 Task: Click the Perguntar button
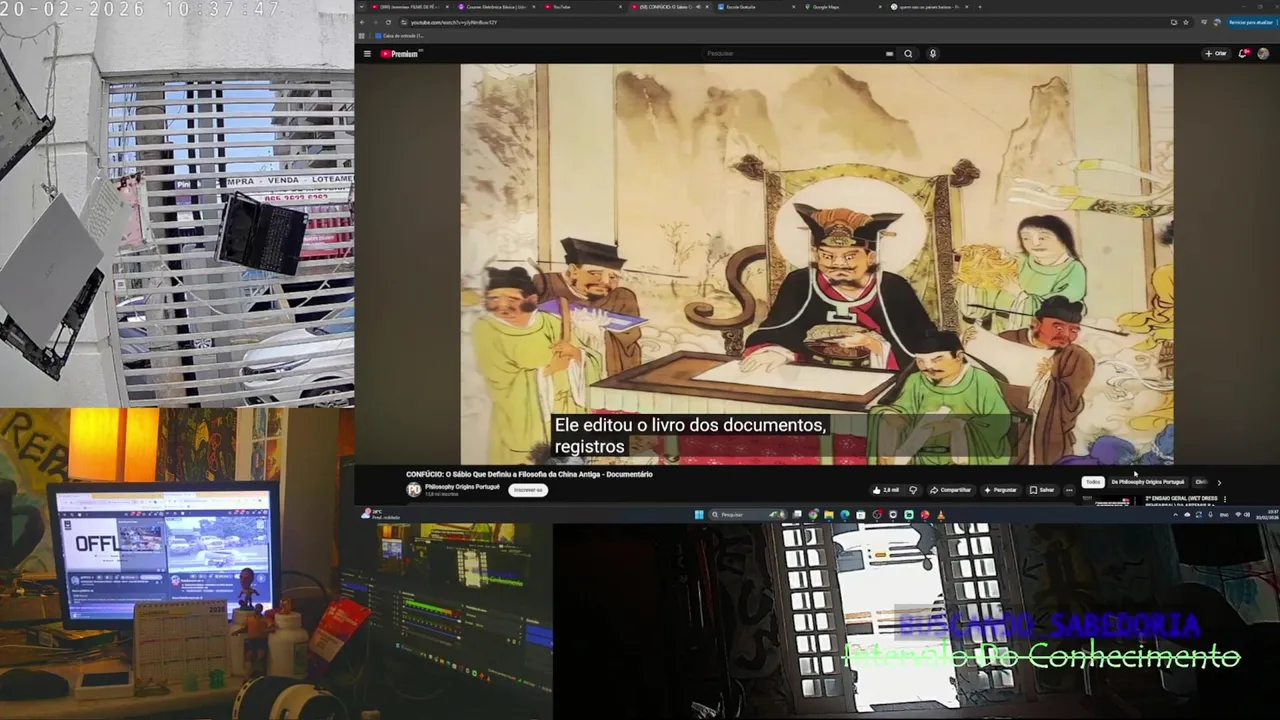point(1001,490)
